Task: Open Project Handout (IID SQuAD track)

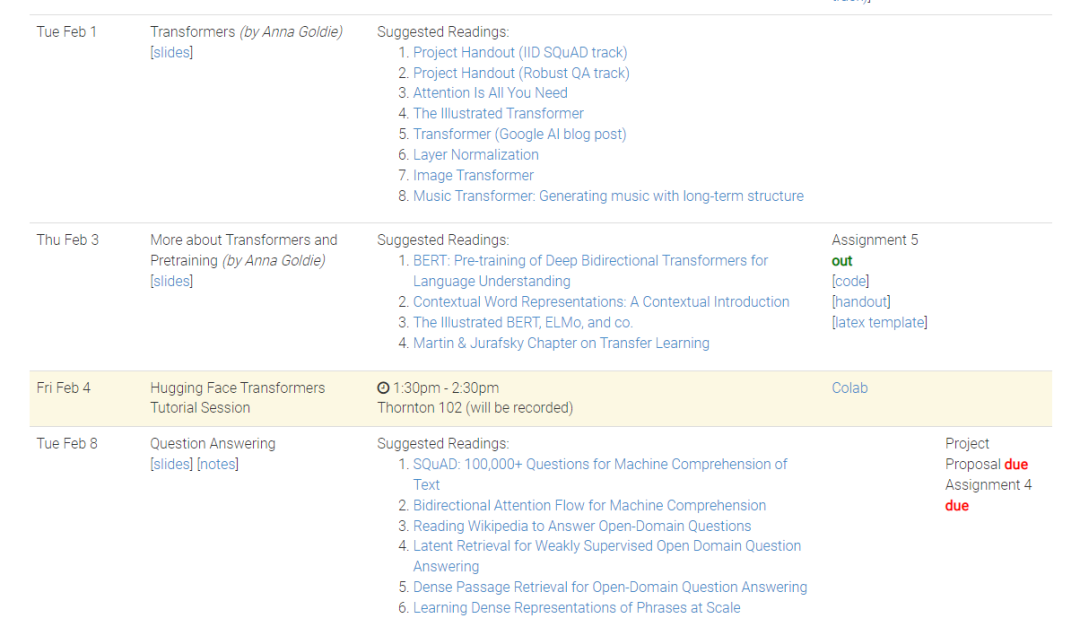Action: click(520, 52)
